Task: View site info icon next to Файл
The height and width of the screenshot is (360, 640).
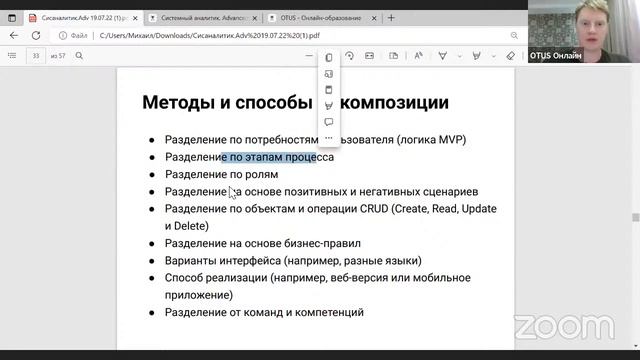Action: (62, 36)
